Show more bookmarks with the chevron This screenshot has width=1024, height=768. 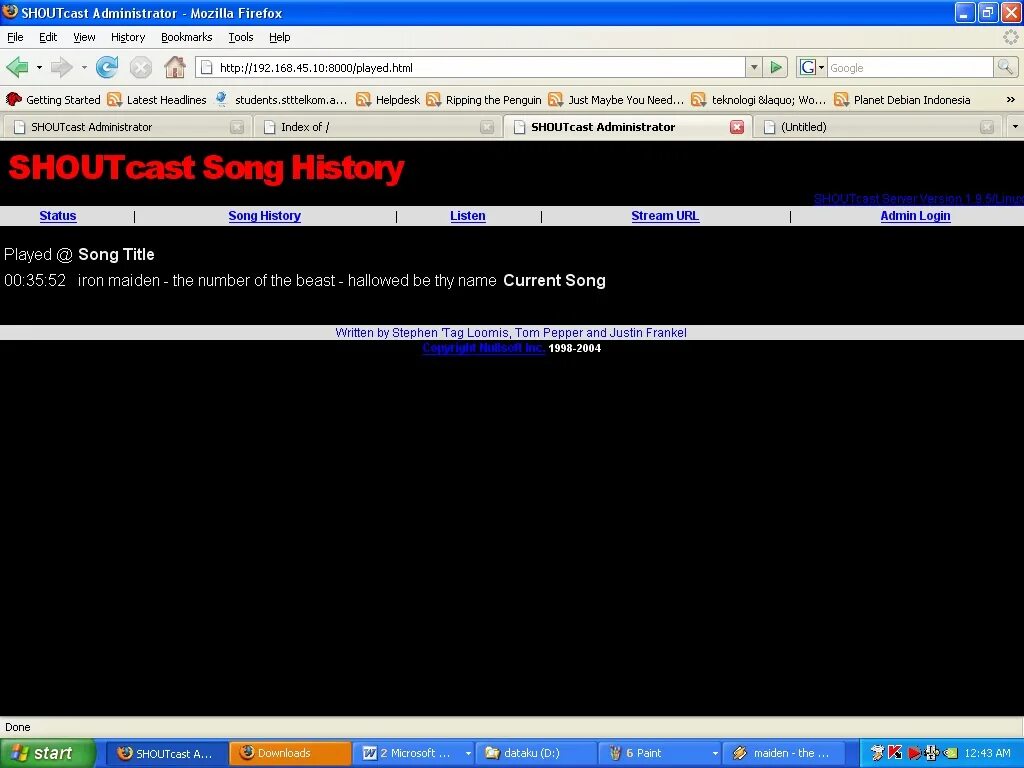coord(1010,100)
